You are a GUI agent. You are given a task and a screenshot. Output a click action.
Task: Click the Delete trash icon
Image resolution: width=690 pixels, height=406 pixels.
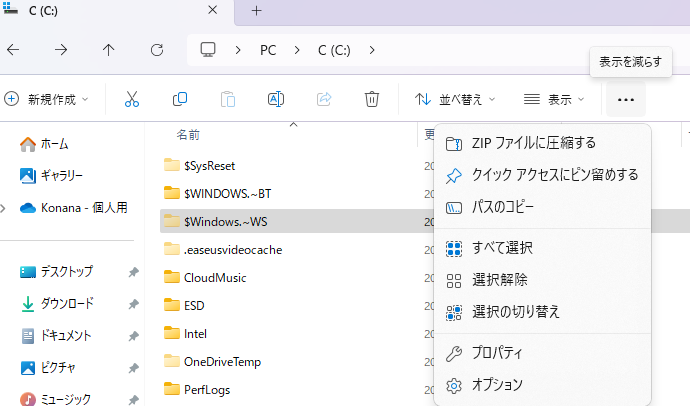[372, 99]
